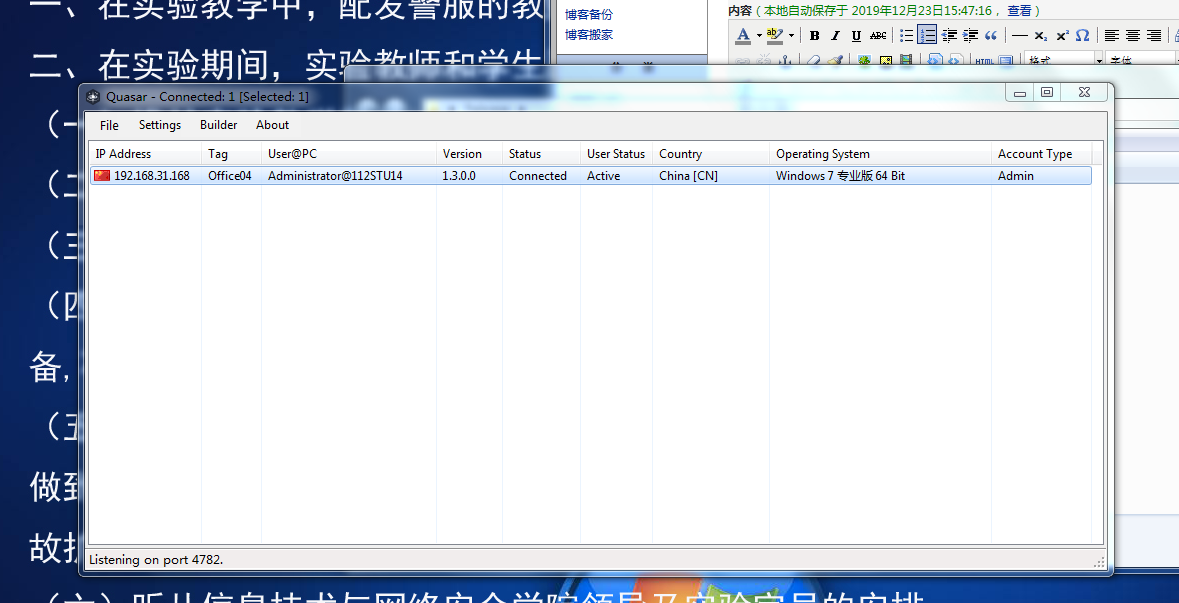Click the text highlight color icon
Screen dimensions: 1179x603
pyautogui.click(x=774, y=35)
